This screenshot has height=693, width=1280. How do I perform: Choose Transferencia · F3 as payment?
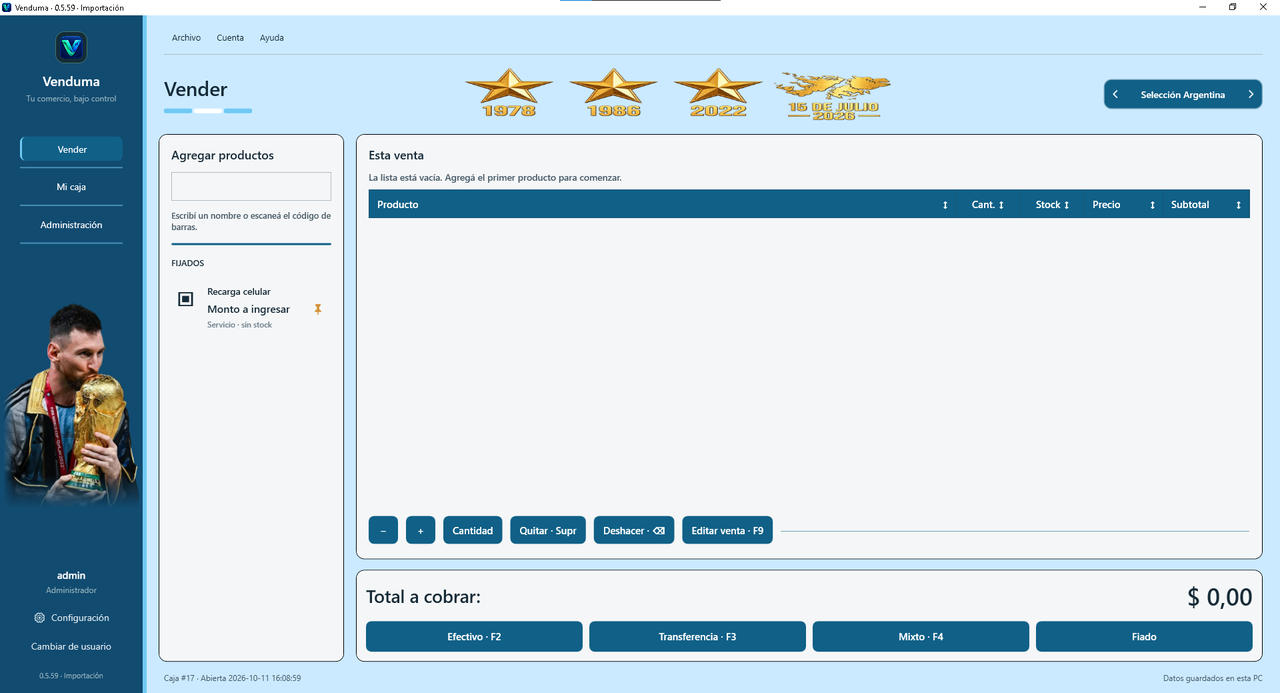[697, 637]
